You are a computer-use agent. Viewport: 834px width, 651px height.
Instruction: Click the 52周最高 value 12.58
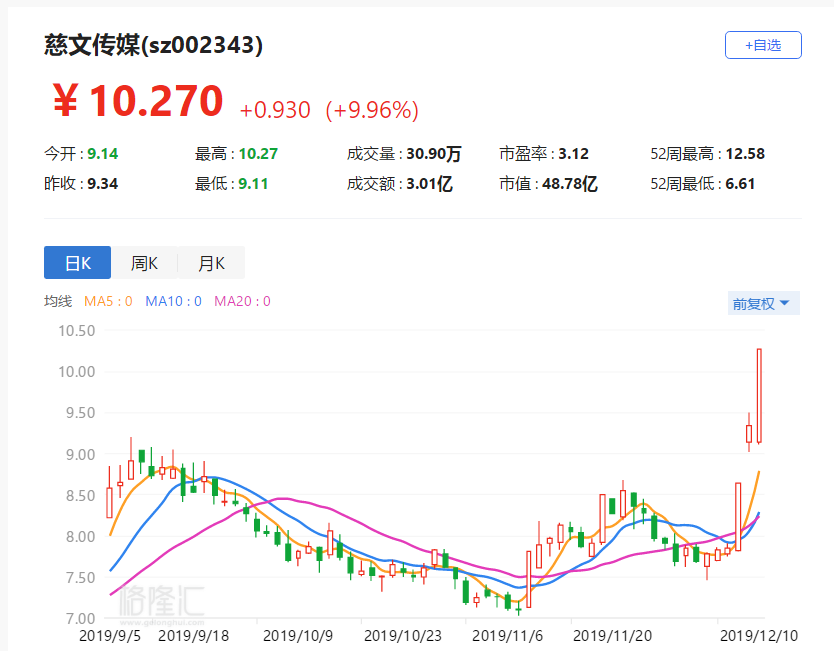(745, 154)
